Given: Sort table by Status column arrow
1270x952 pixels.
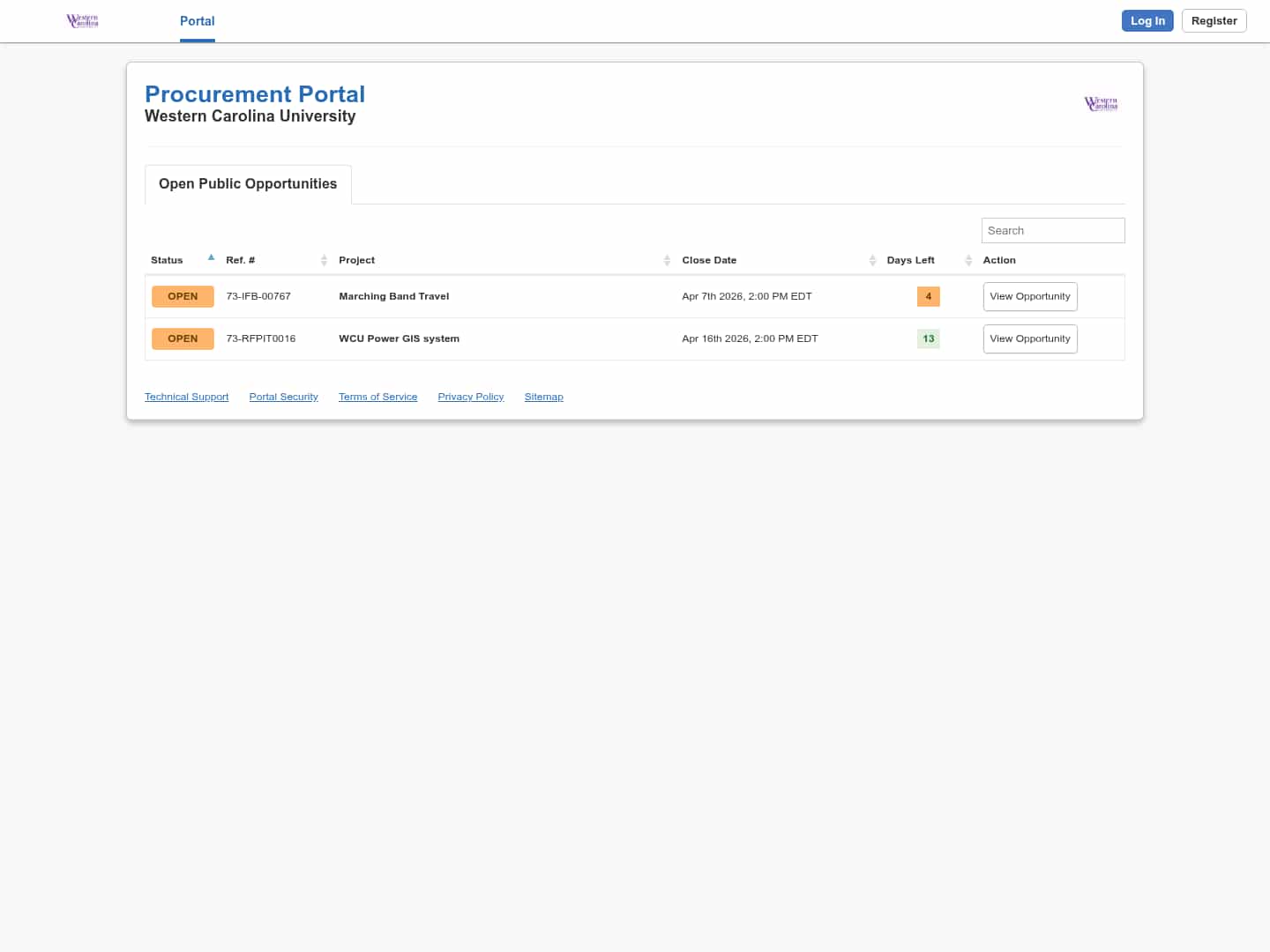Looking at the screenshot, I should [x=211, y=258].
